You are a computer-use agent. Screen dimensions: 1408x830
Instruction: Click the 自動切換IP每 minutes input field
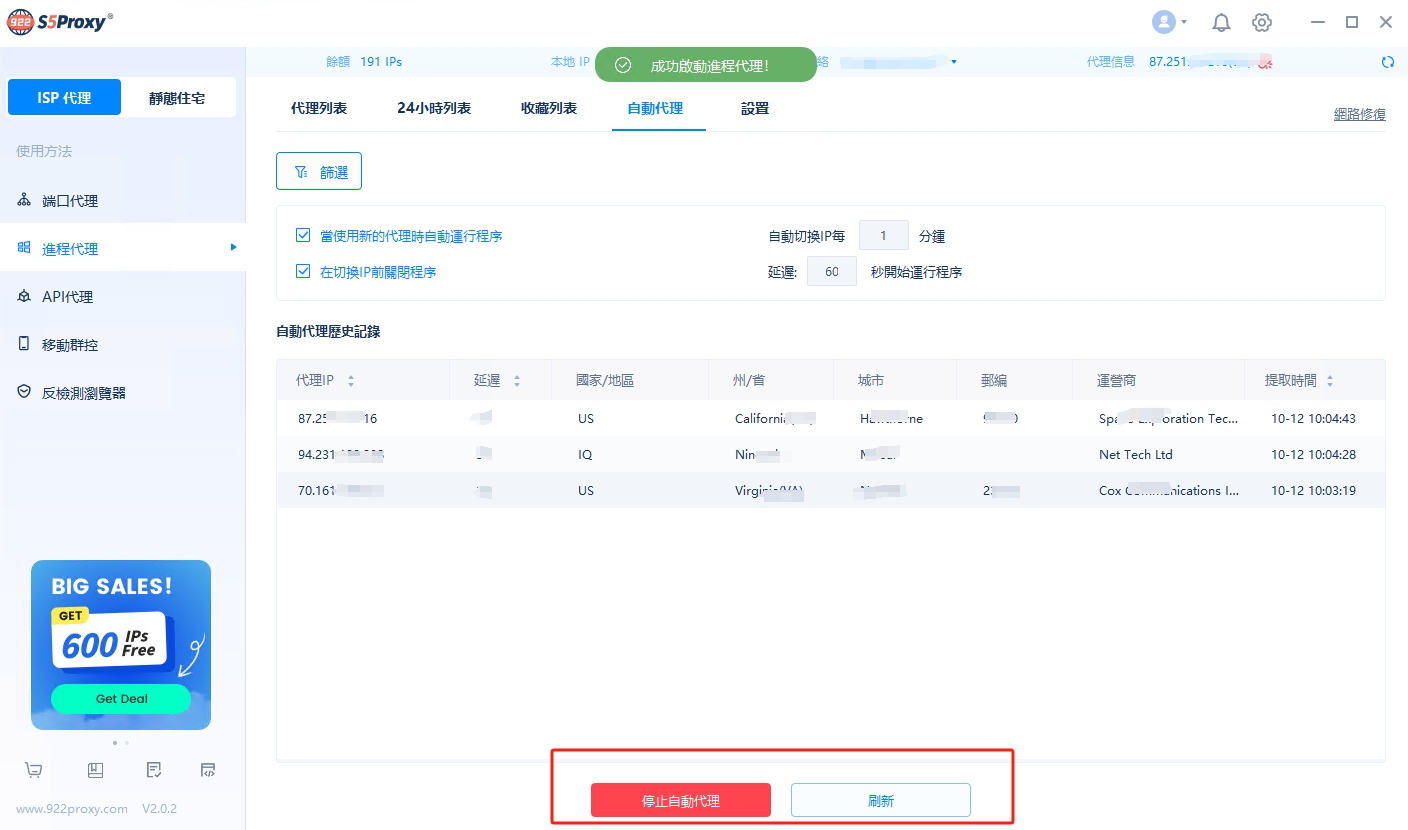click(x=883, y=236)
